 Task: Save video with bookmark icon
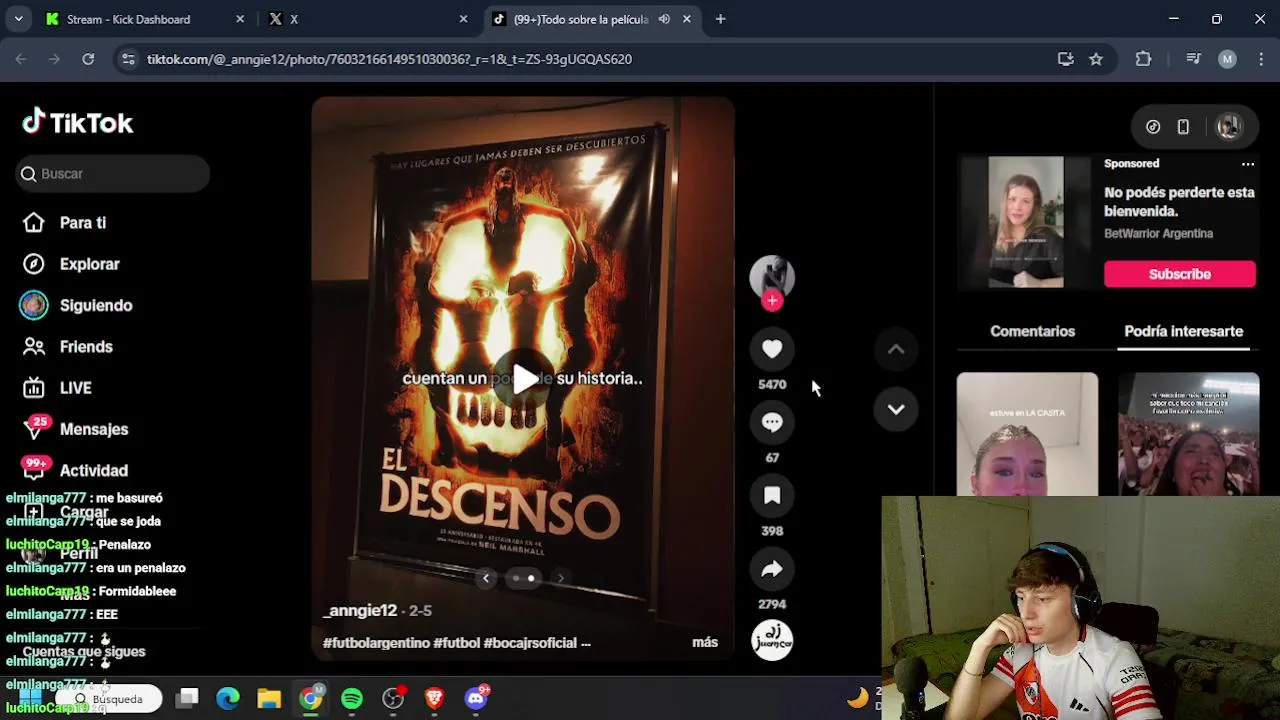[x=772, y=495]
